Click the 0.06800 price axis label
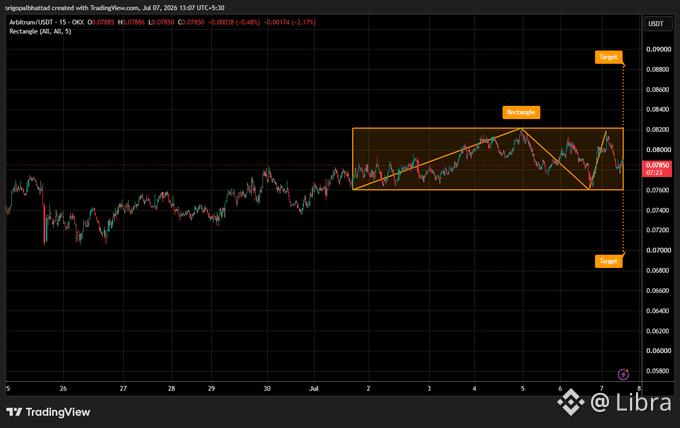The width and height of the screenshot is (680, 428). (658, 271)
